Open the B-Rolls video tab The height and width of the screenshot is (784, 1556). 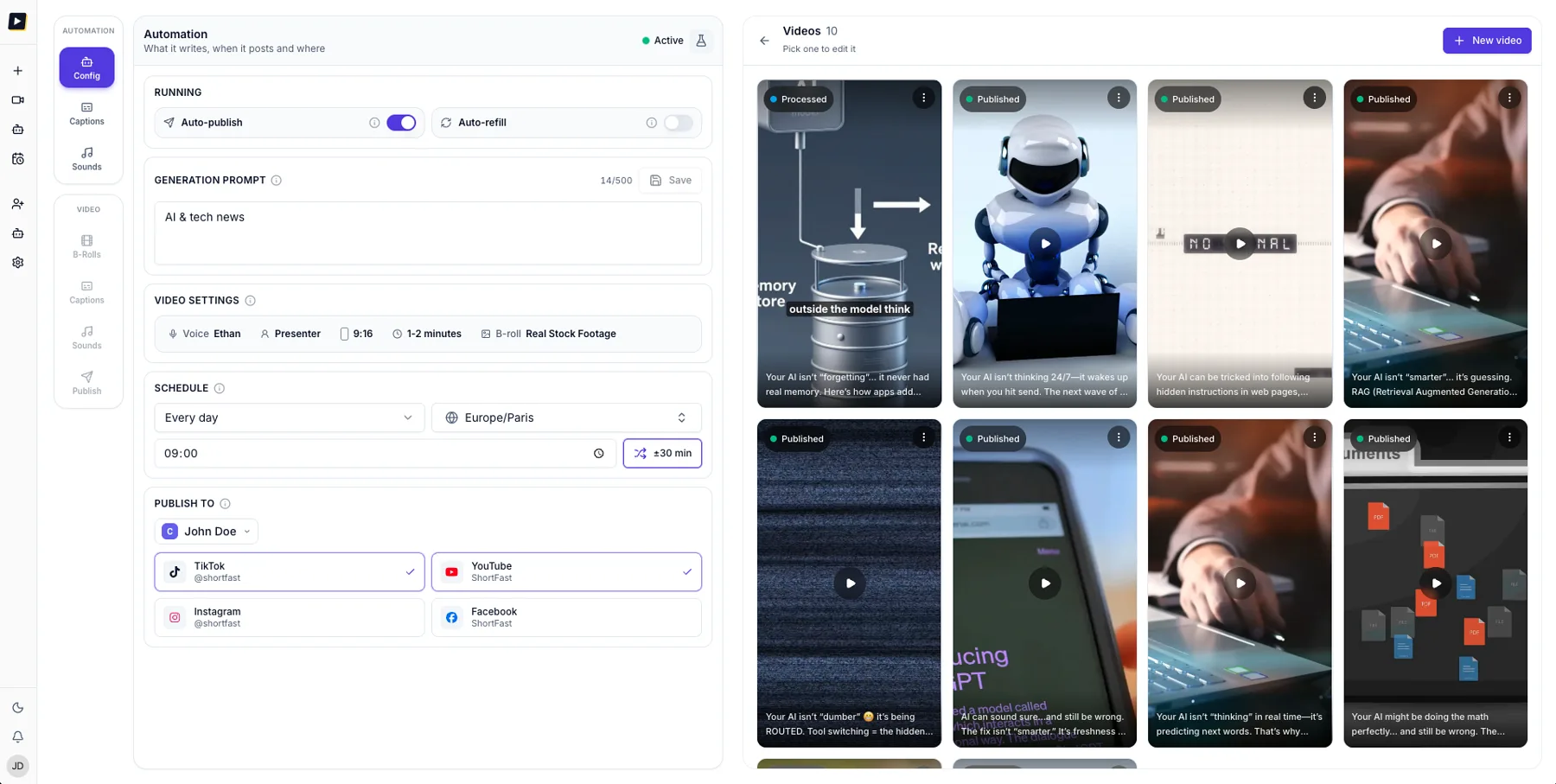[86, 246]
